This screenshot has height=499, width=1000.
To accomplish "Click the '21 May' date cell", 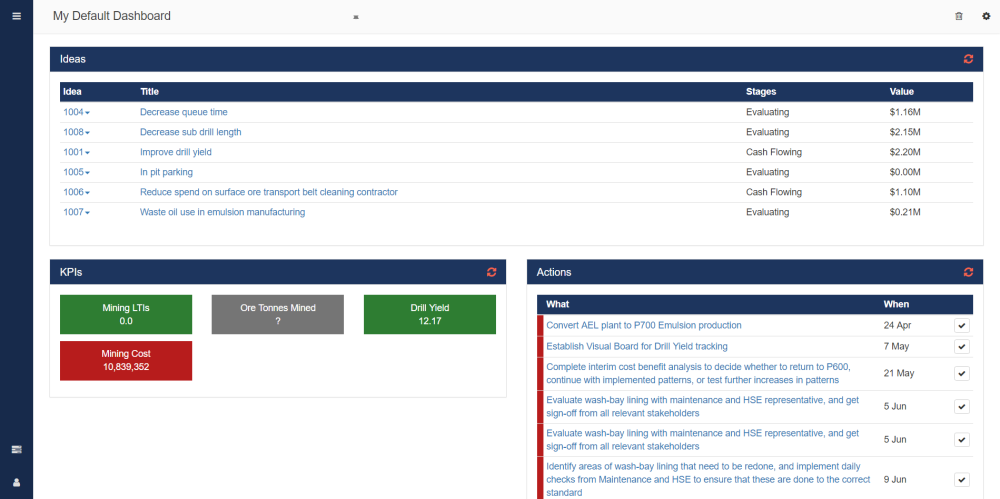I will [899, 373].
